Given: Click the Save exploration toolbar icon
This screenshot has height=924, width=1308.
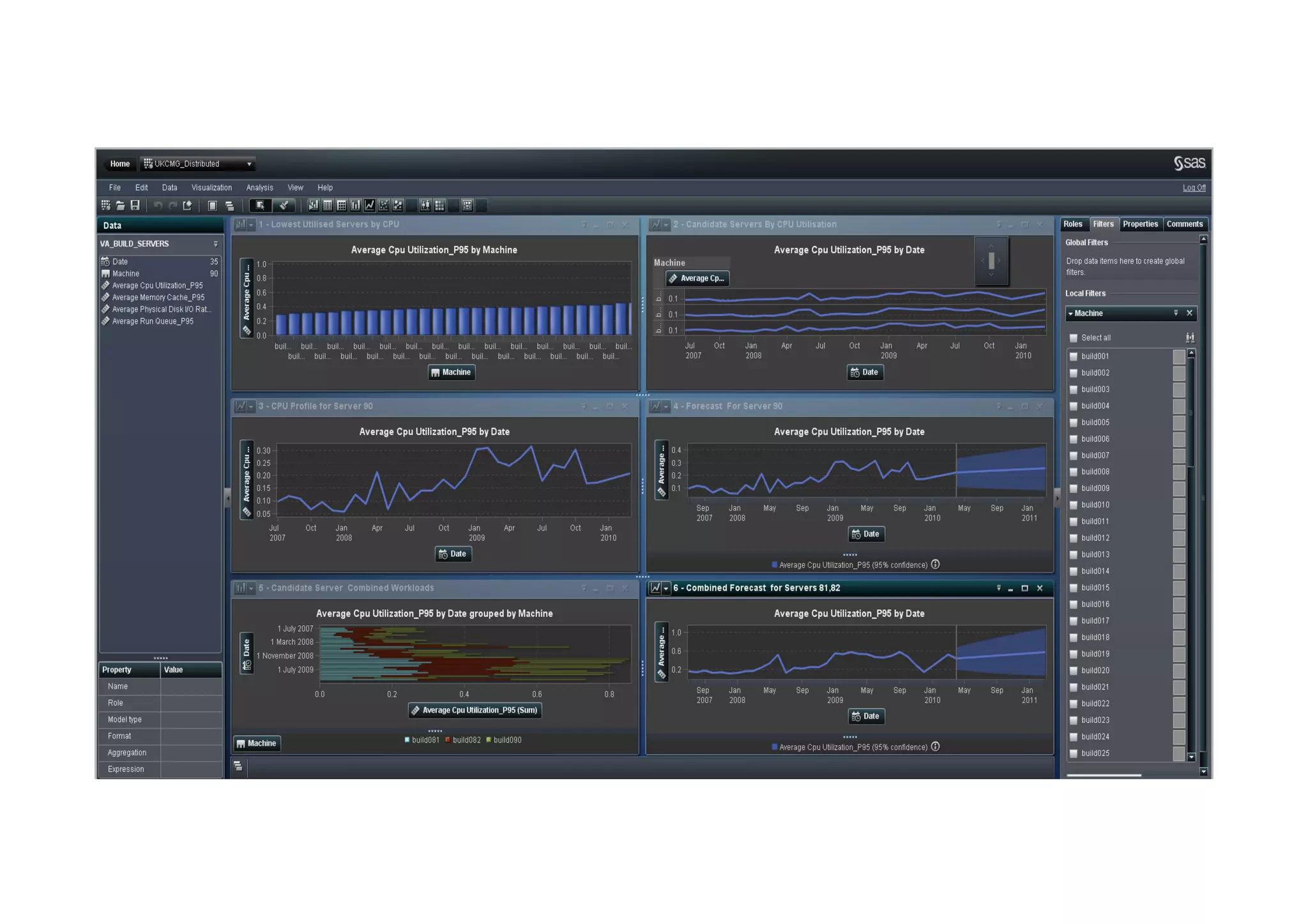Looking at the screenshot, I should pyautogui.click(x=135, y=206).
